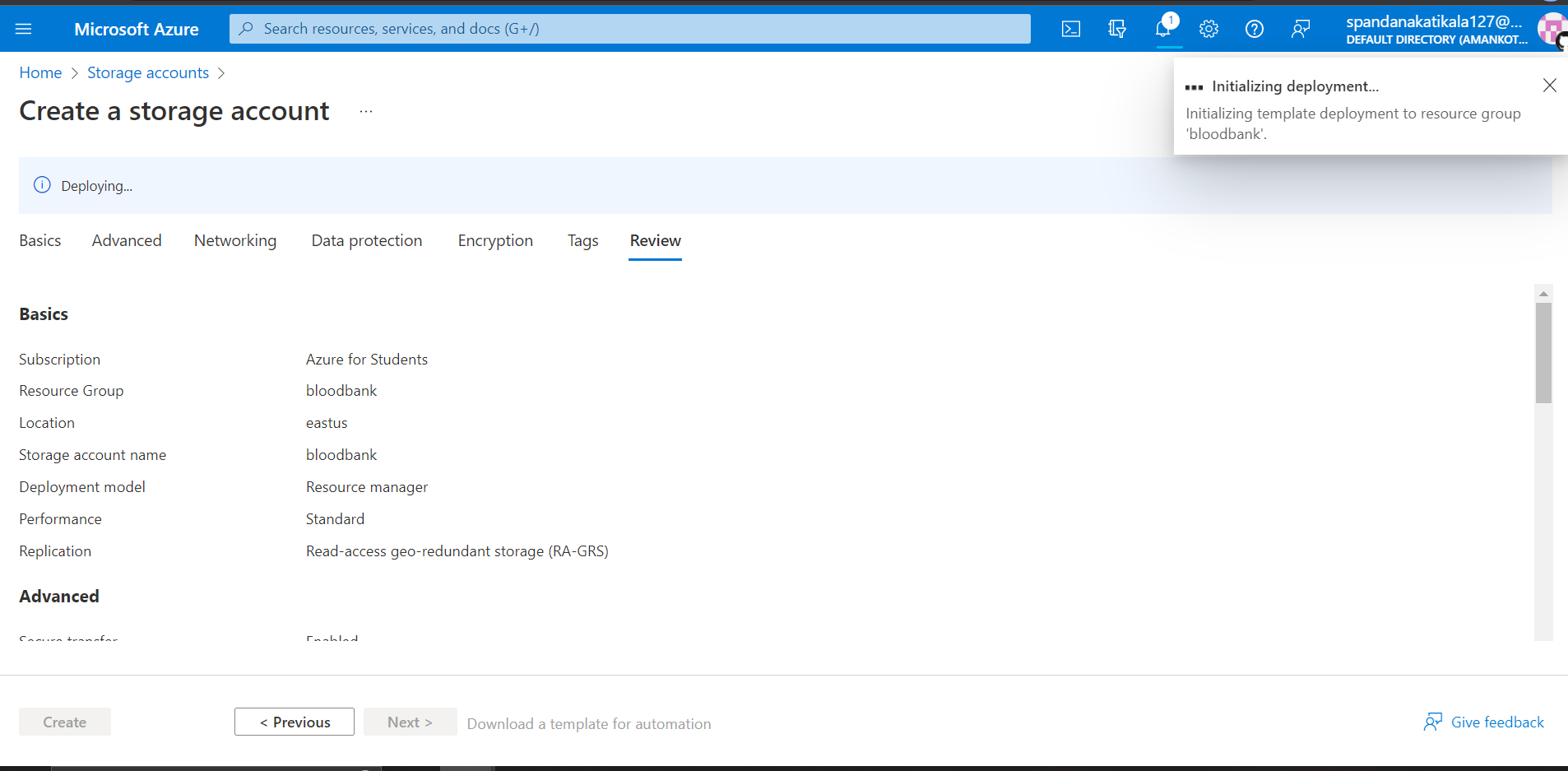View notifications via the bell icon
The image size is (1568, 771).
pyautogui.click(x=1162, y=28)
